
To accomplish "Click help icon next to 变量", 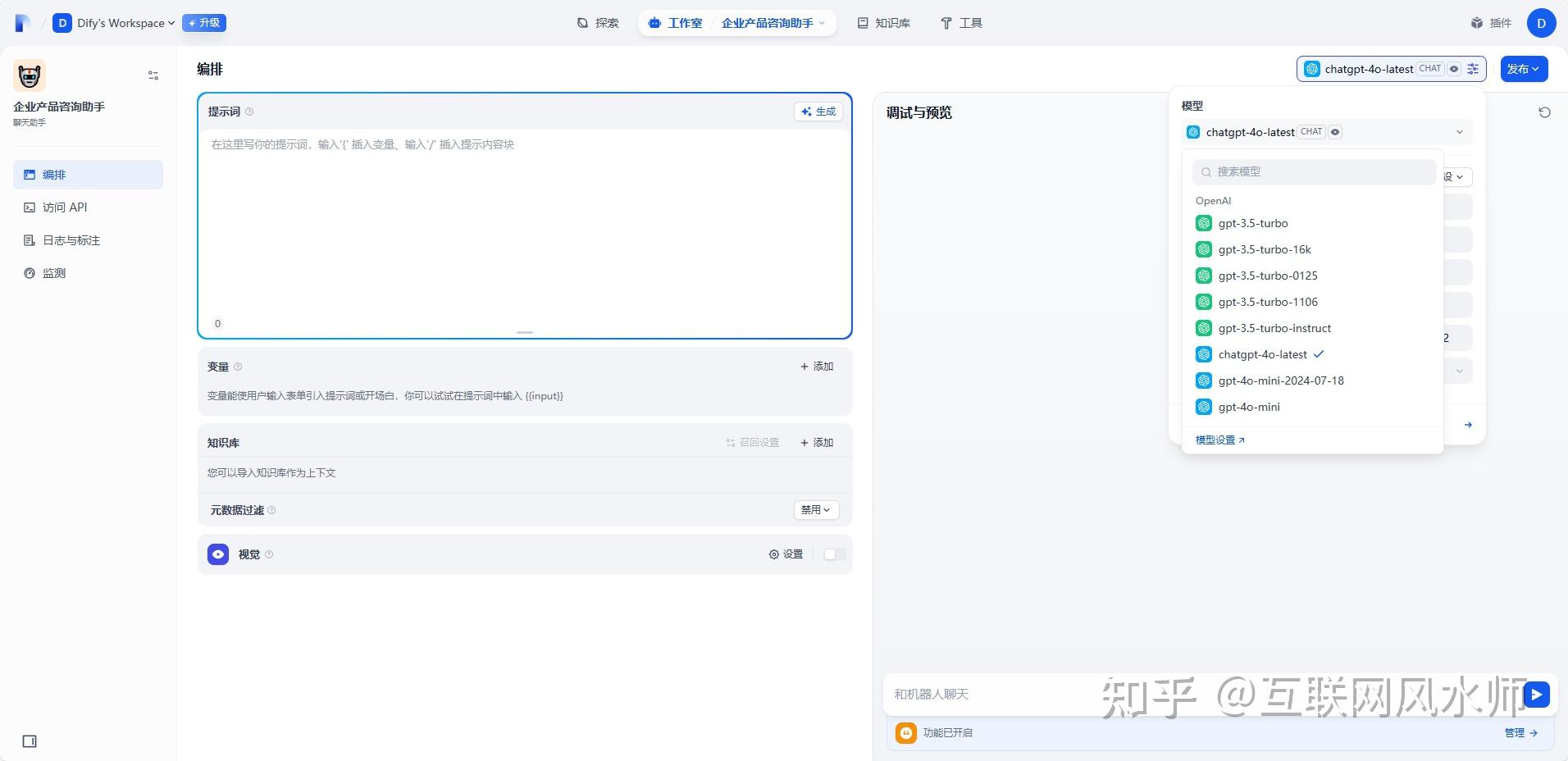I will [x=238, y=367].
